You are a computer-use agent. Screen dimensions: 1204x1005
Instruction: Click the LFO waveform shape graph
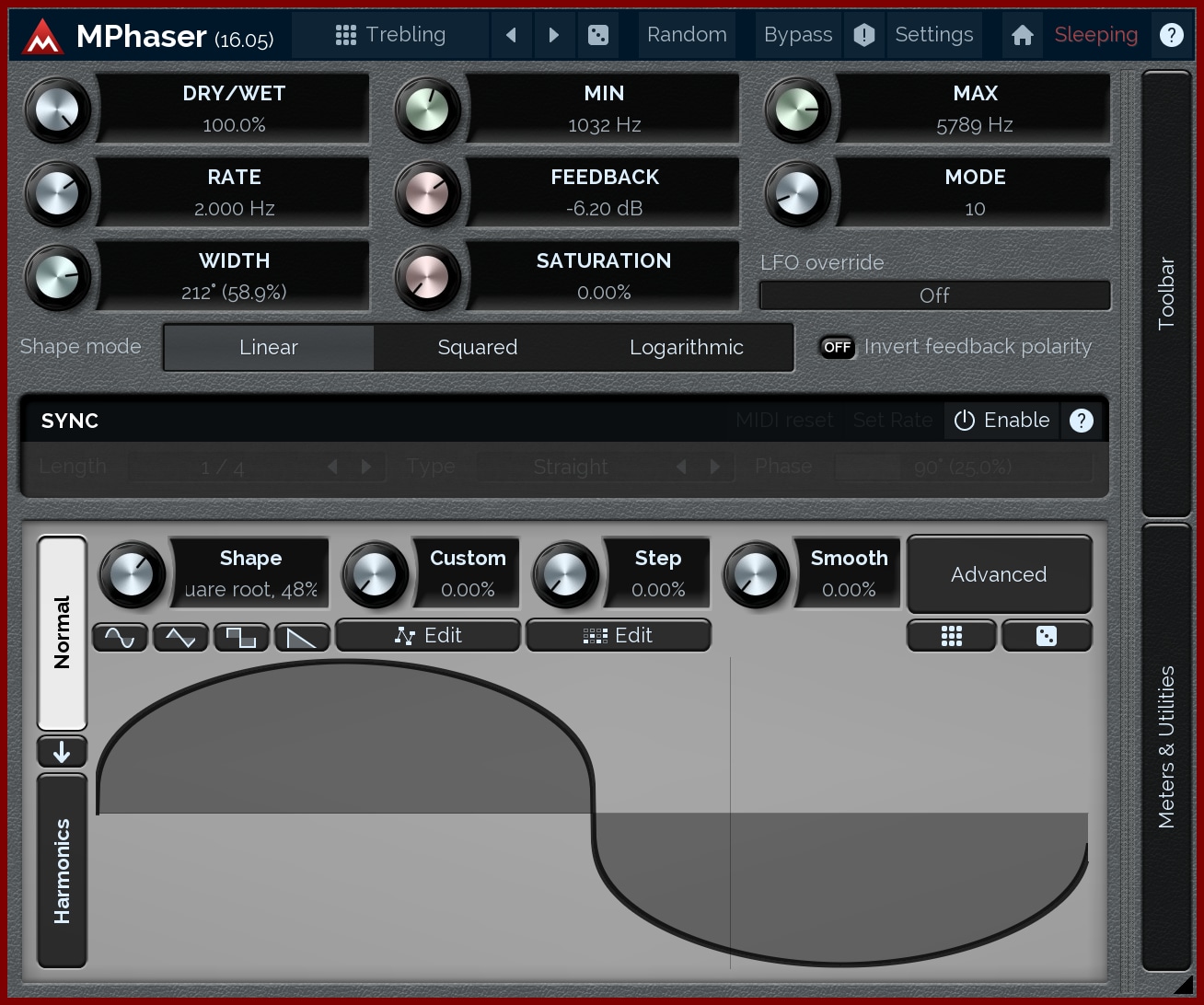click(x=592, y=814)
